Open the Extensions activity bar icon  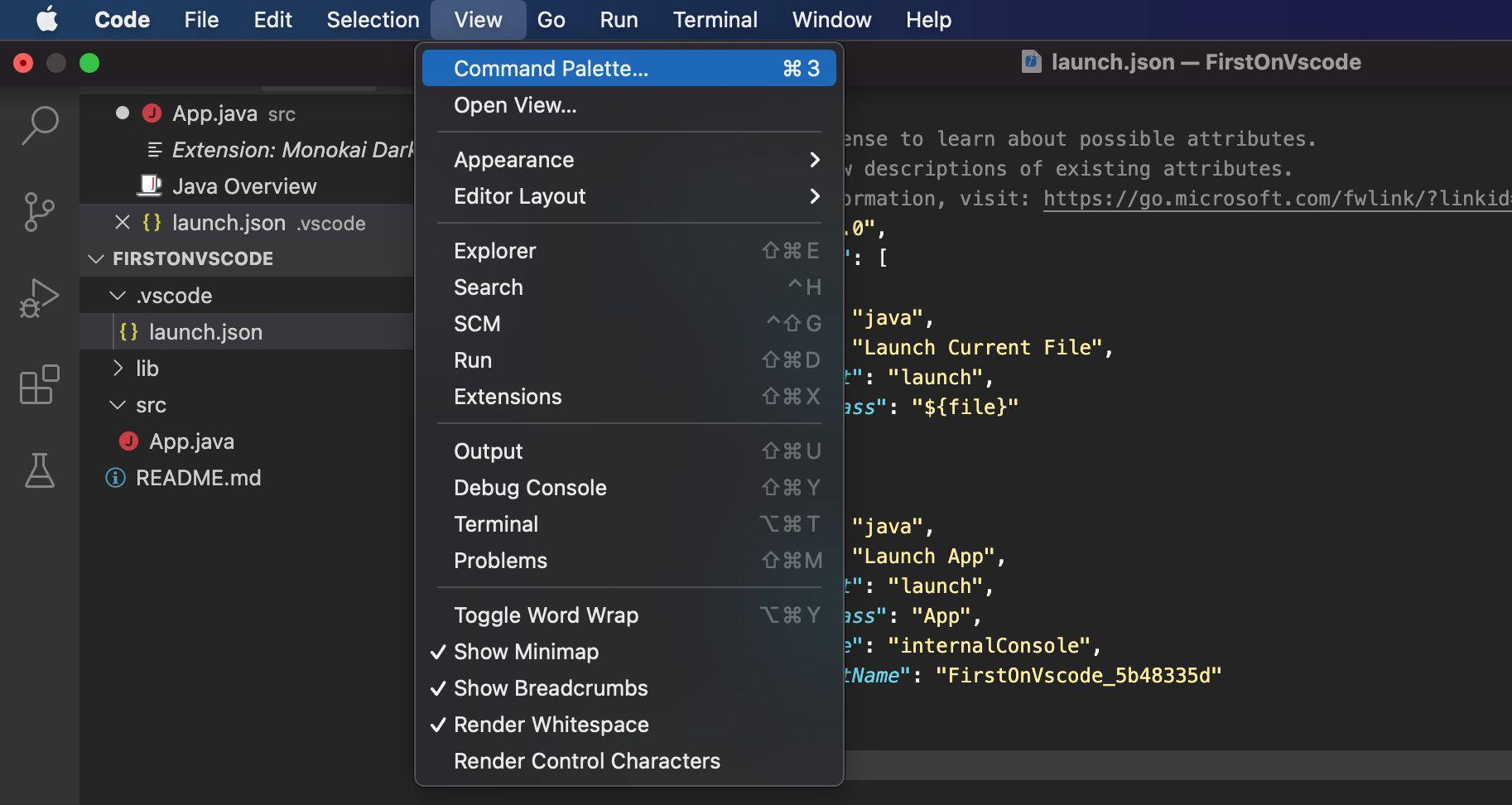[40, 385]
